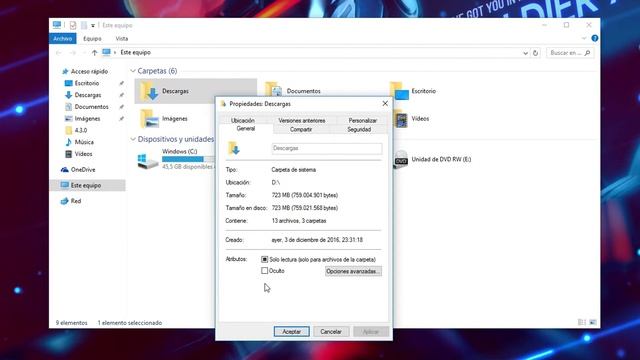640x360 pixels.
Task: Click the folder icon in Propiedades title bar
Action: 223,104
